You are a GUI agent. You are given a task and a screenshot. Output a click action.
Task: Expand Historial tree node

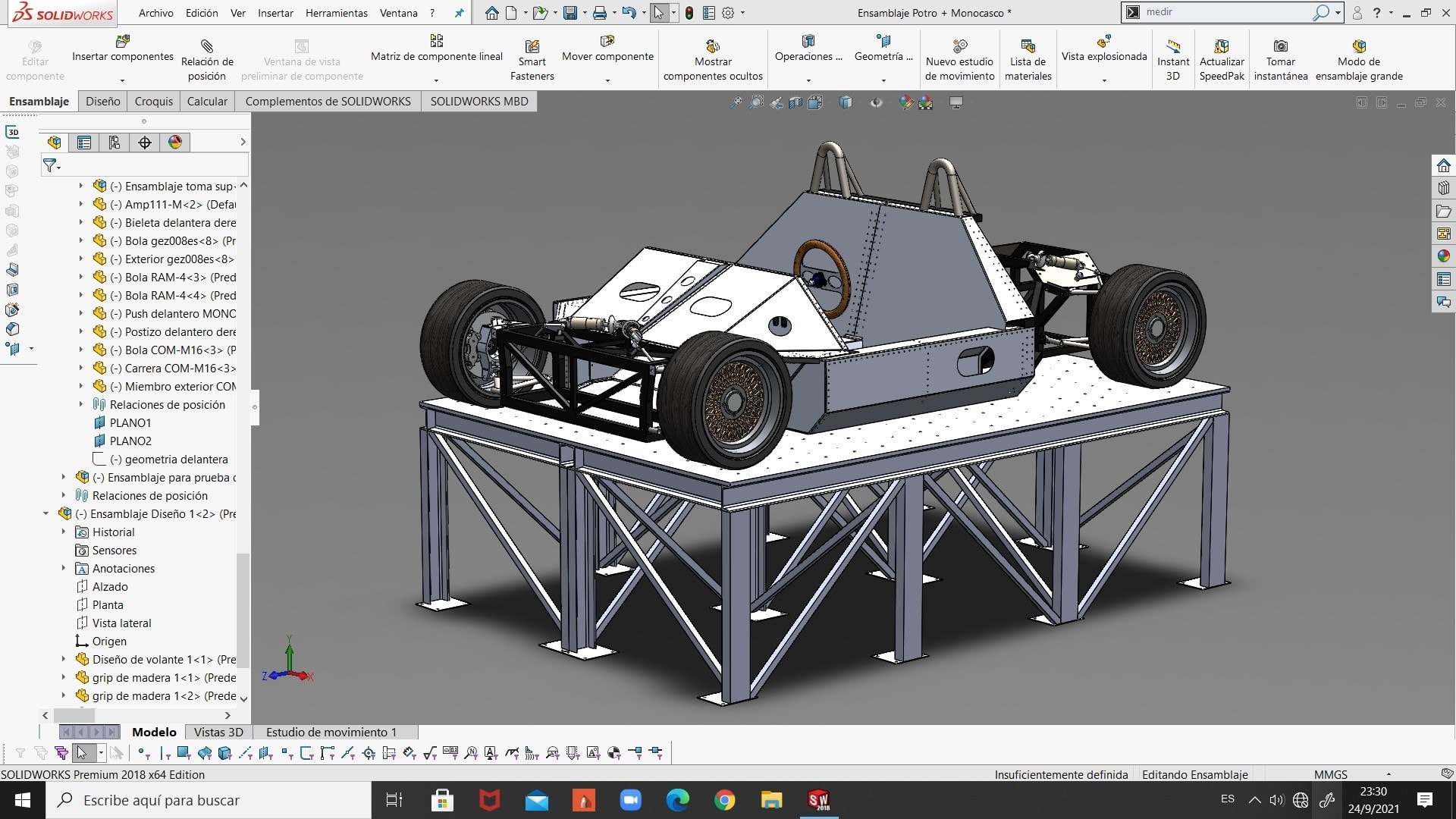[x=64, y=532]
